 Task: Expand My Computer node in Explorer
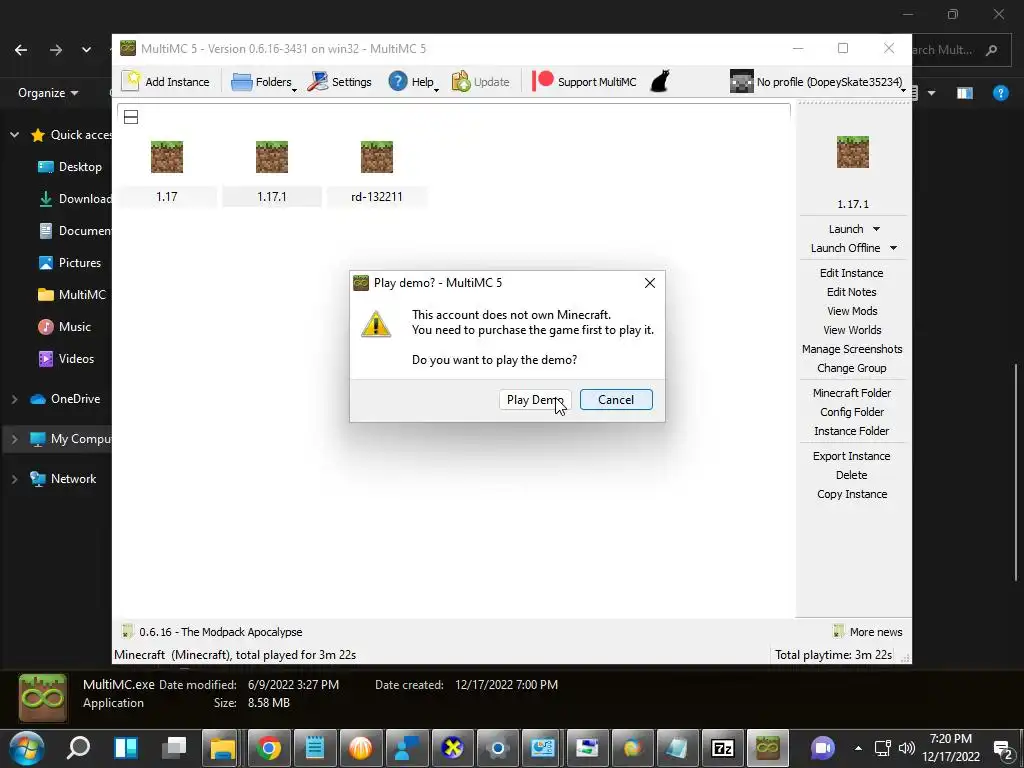tap(14, 439)
